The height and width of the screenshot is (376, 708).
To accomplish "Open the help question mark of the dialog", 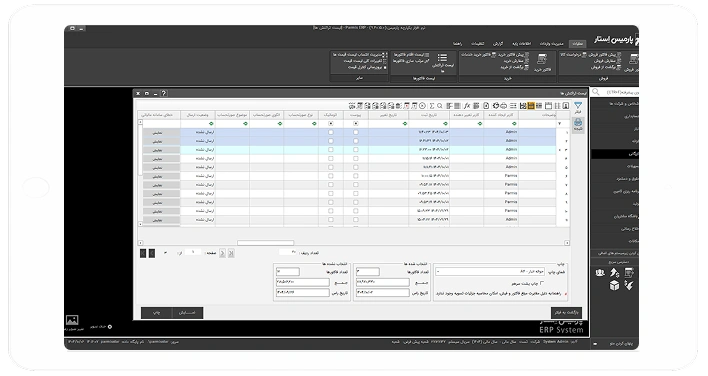I will point(163,93).
